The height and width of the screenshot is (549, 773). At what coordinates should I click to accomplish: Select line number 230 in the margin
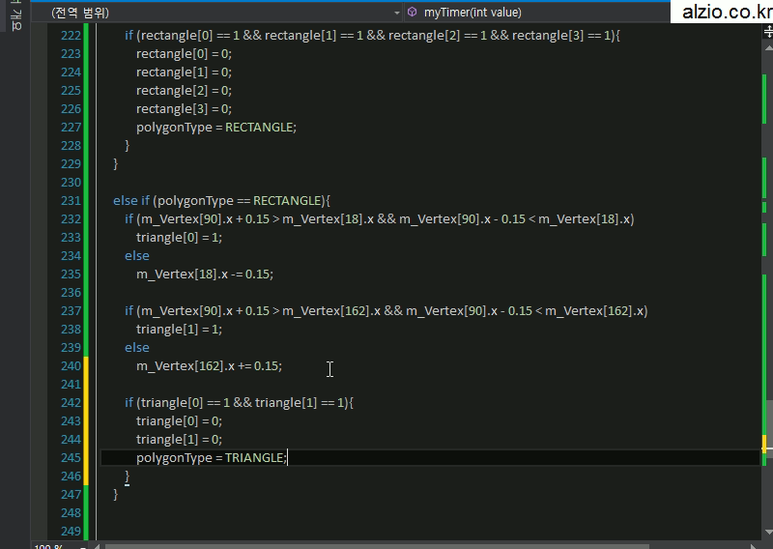point(70,182)
